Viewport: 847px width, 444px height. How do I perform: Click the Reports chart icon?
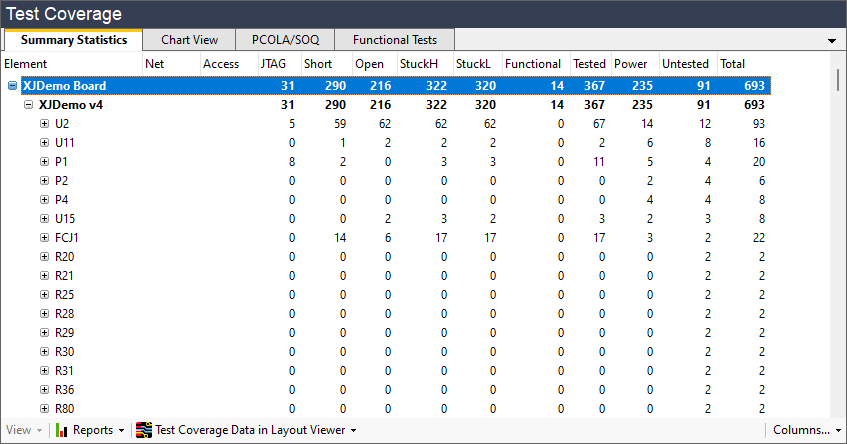pyautogui.click(x=62, y=430)
